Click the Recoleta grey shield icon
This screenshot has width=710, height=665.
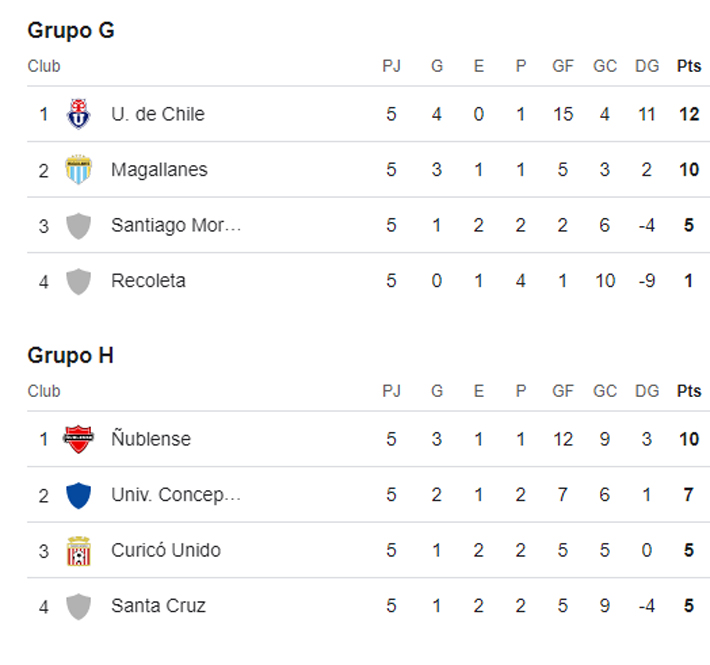click(x=78, y=281)
